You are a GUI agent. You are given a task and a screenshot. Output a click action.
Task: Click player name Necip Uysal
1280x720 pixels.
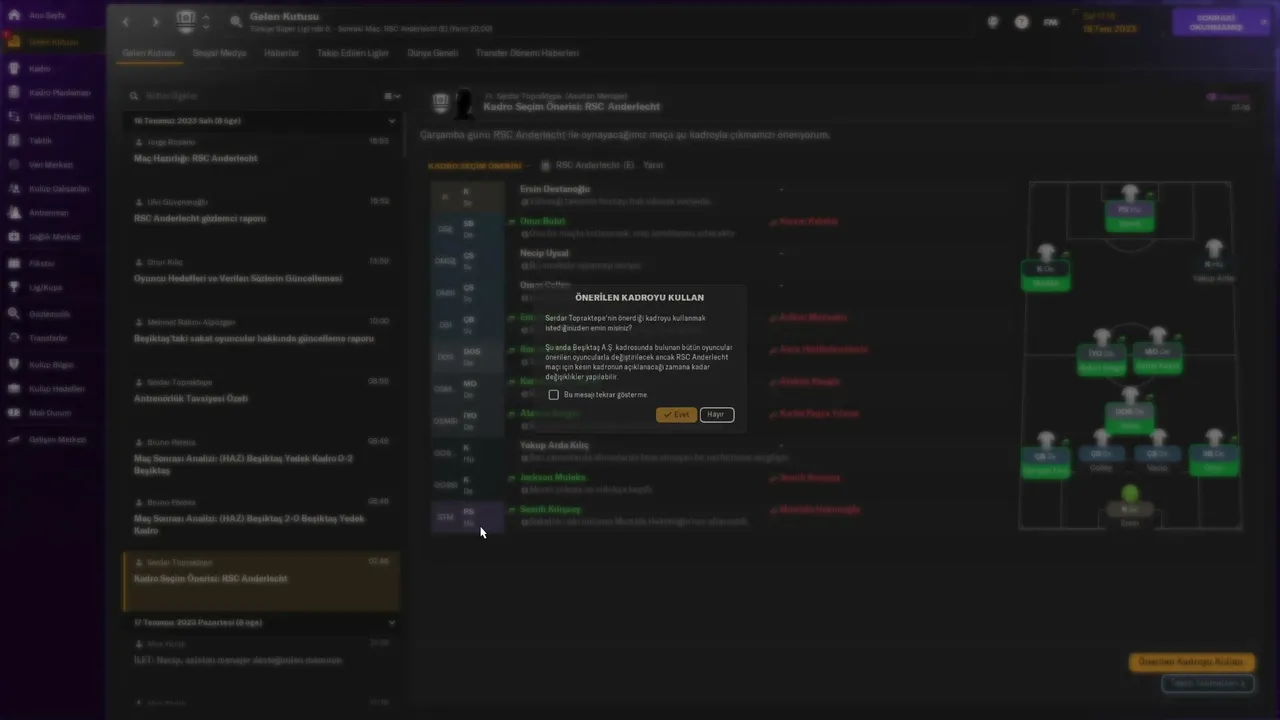[544, 253]
